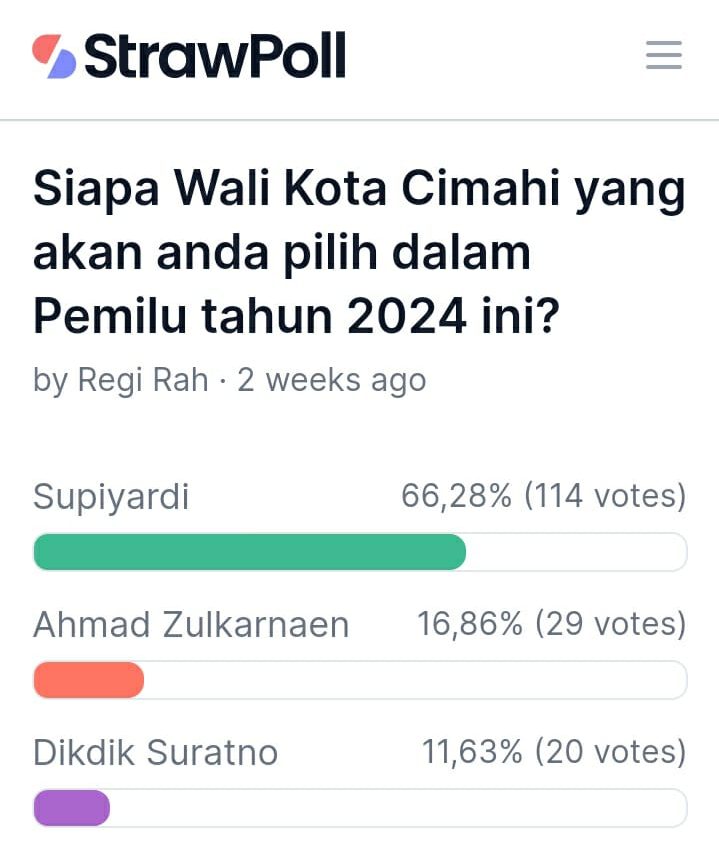Click the empty part of Supiyardi's bar
This screenshot has width=719, height=848.
coord(576,552)
